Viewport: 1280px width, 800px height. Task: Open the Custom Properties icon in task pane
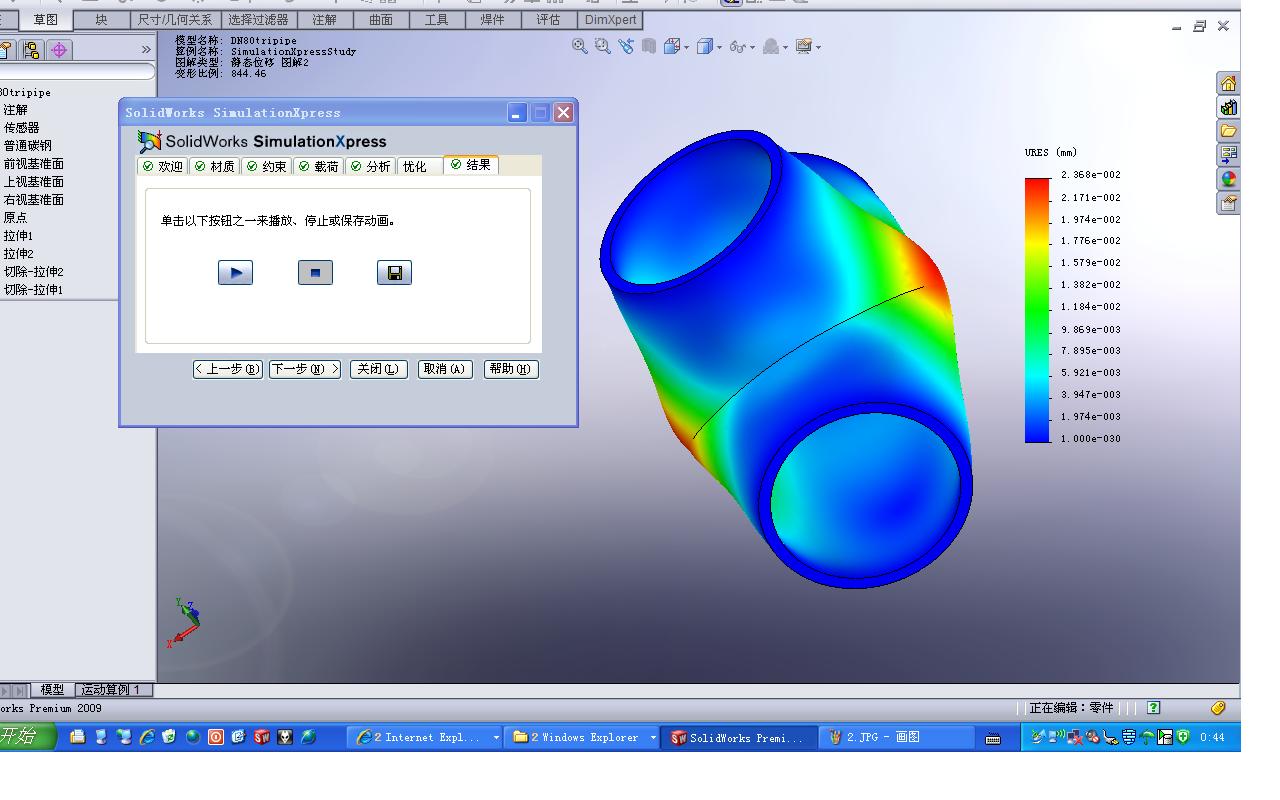click(1228, 203)
